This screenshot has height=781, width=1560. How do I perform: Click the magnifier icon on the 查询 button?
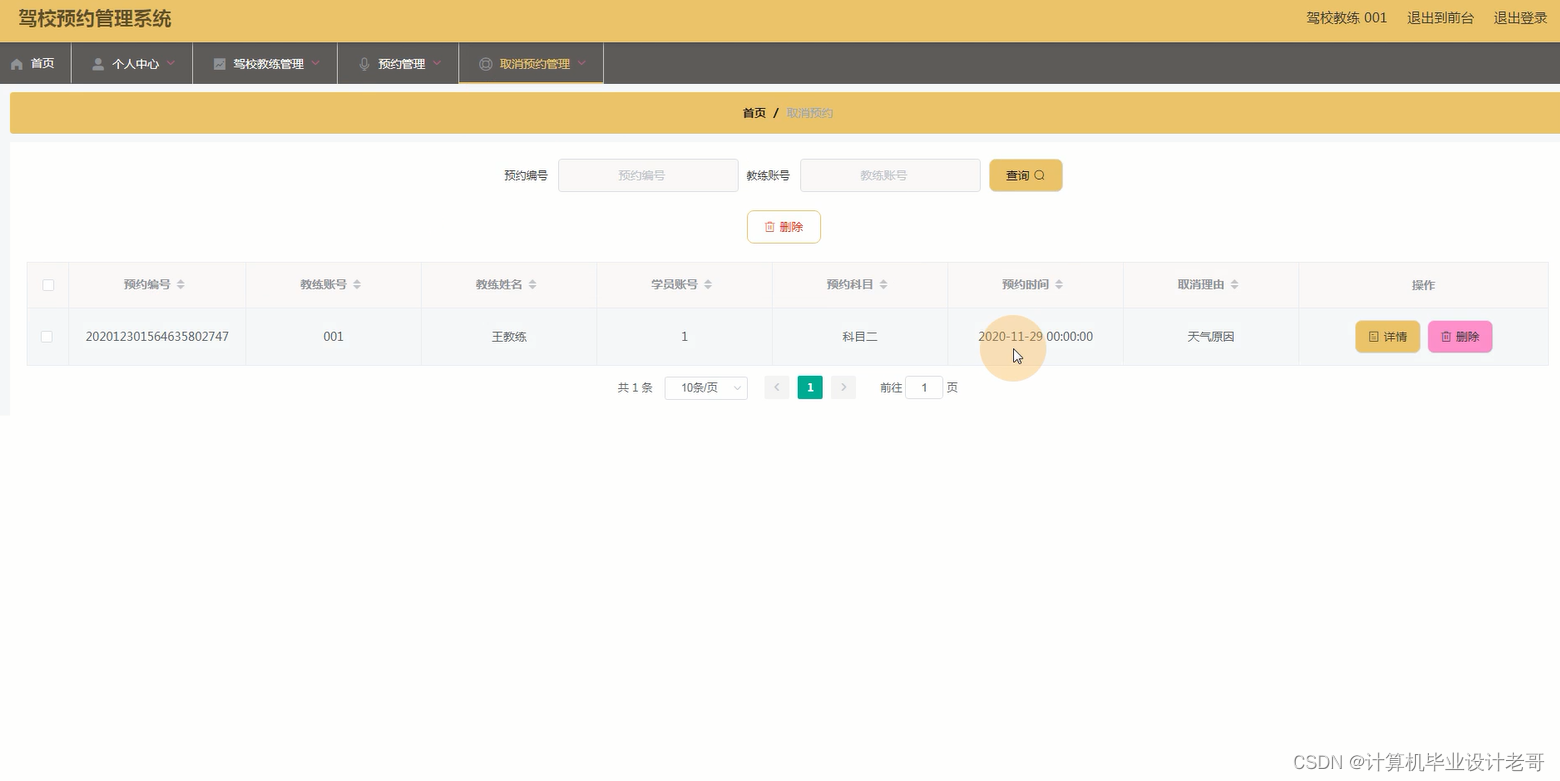[1041, 175]
